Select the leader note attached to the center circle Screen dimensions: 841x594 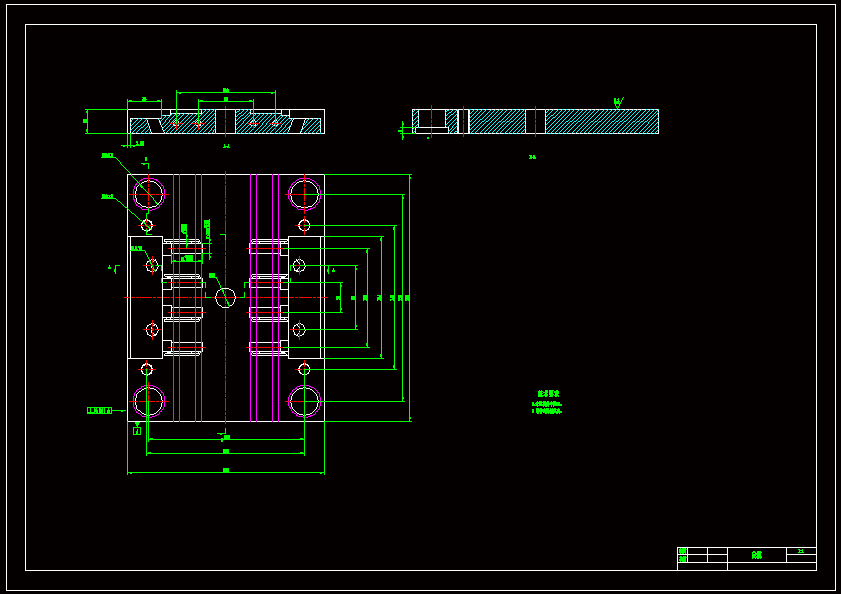[x=212, y=275]
